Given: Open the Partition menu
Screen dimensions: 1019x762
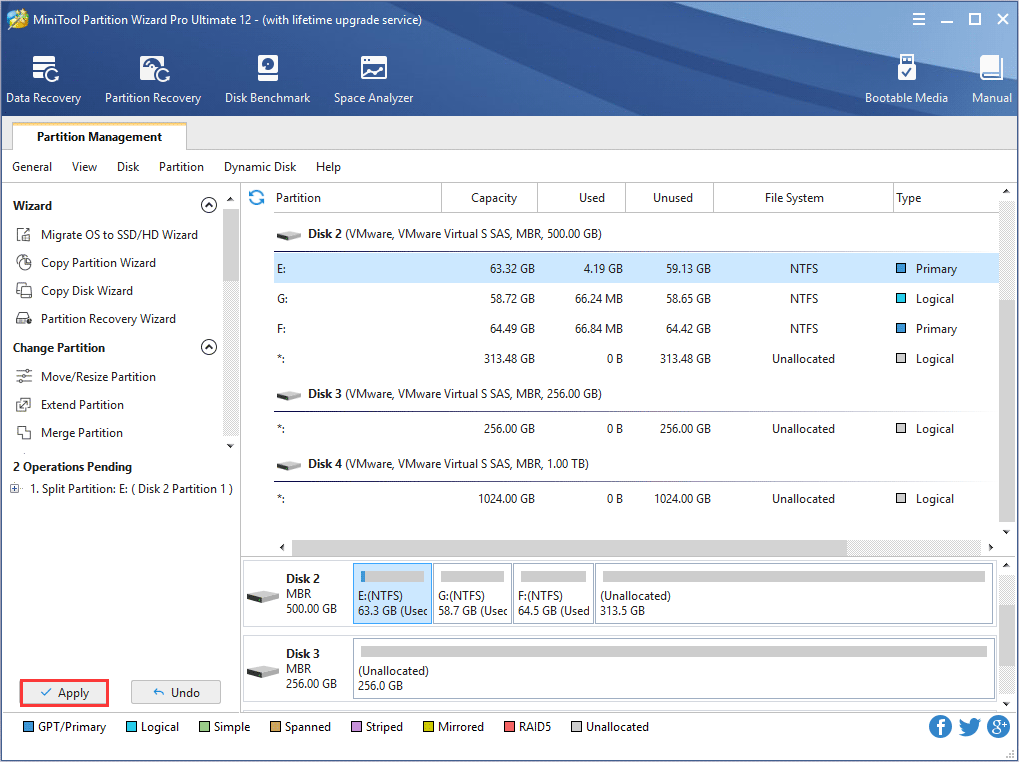Looking at the screenshot, I should [181, 167].
